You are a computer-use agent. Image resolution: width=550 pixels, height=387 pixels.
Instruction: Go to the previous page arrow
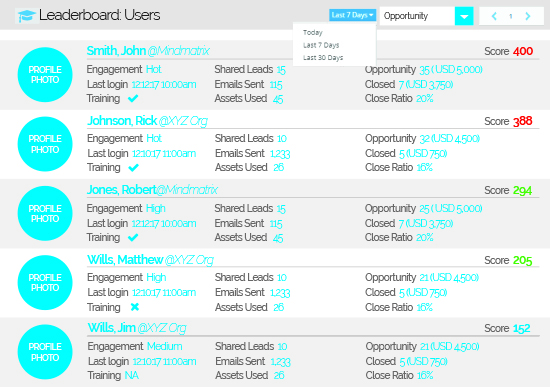click(494, 16)
